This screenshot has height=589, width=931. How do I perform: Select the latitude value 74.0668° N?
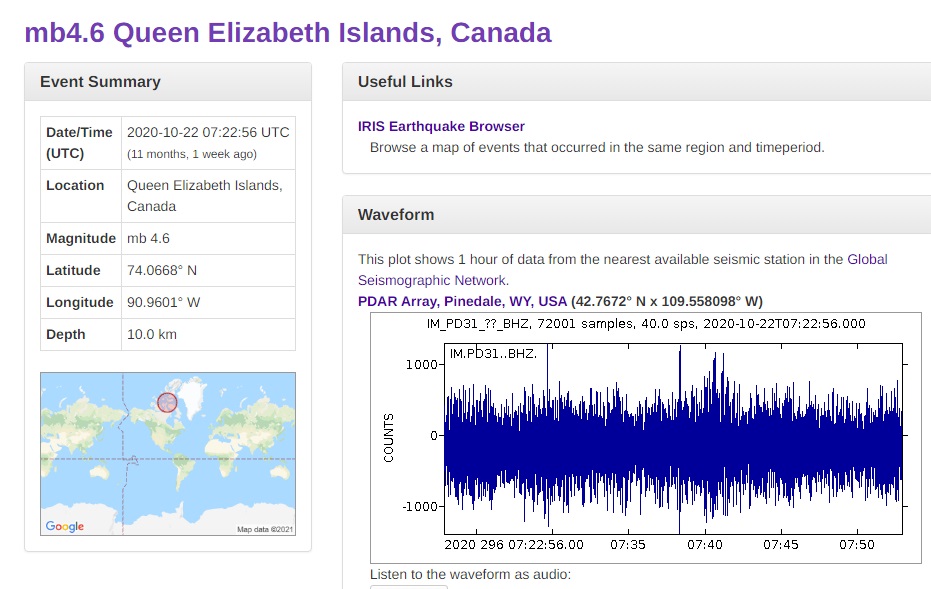[162, 271]
